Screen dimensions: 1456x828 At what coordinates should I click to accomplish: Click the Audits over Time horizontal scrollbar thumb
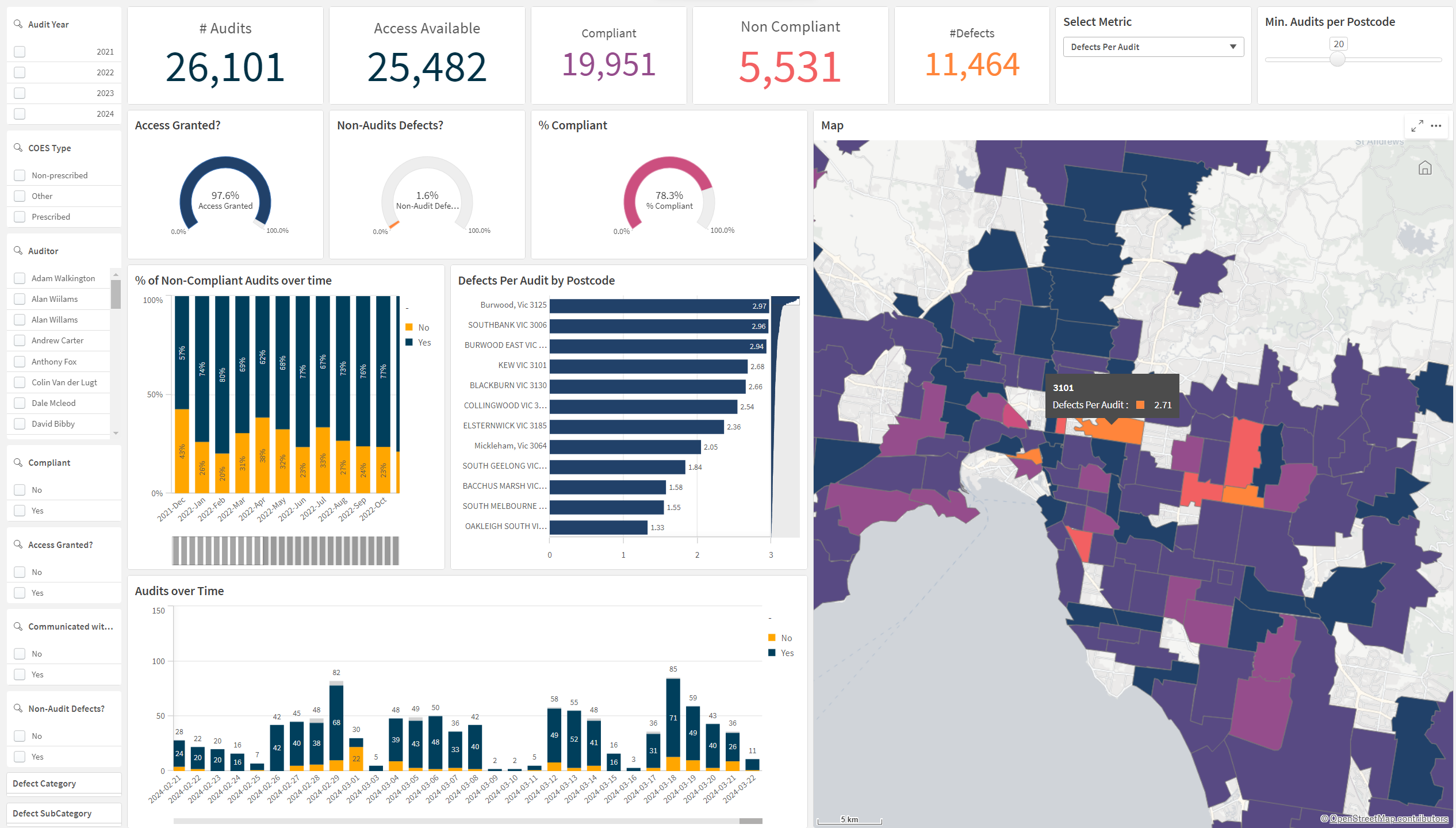[750, 821]
